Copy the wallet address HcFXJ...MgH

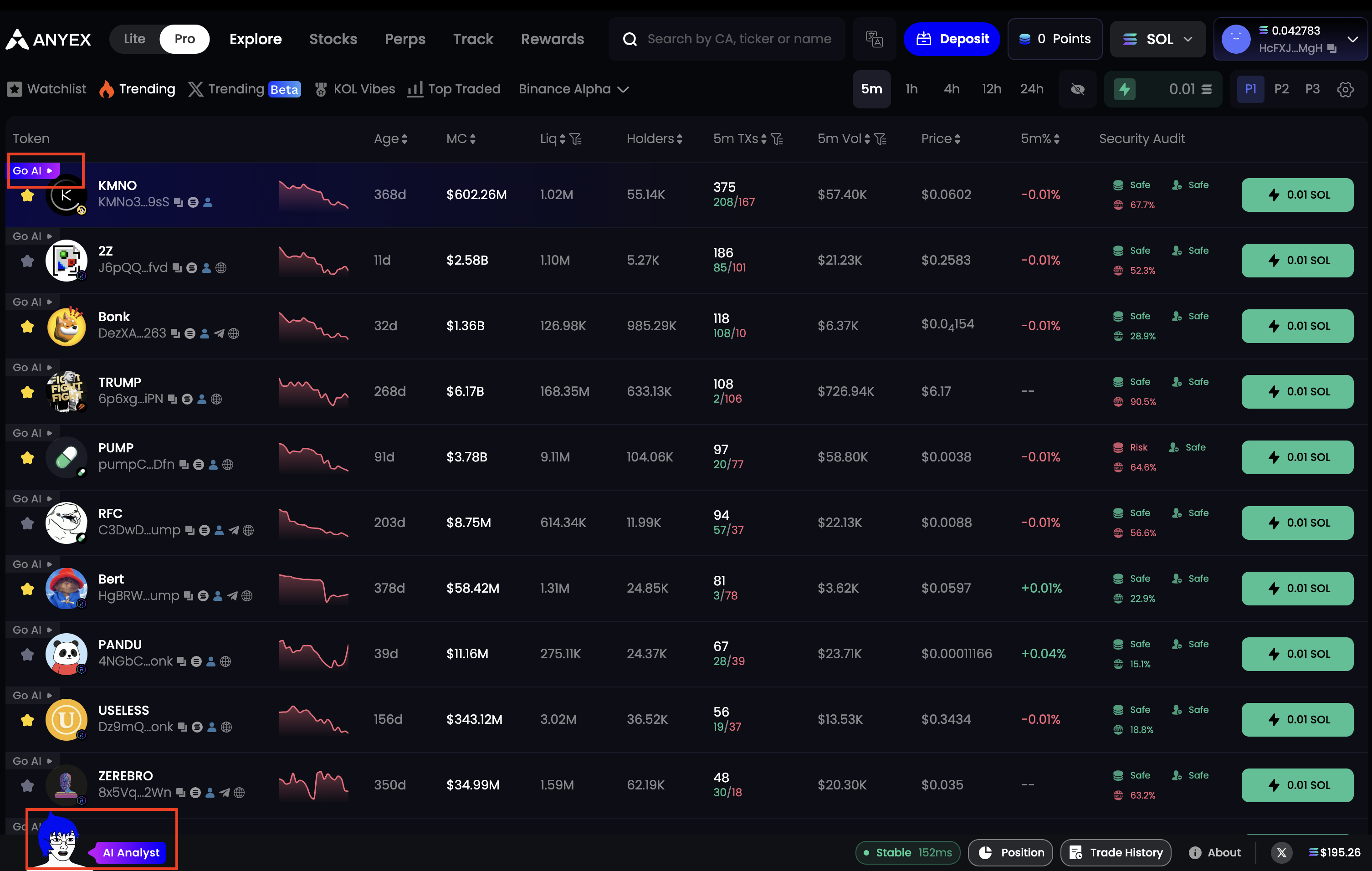pos(1331,48)
